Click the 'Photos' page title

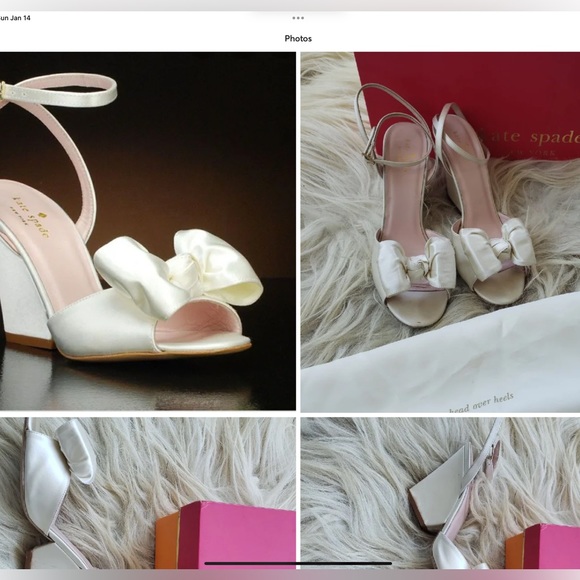[298, 38]
